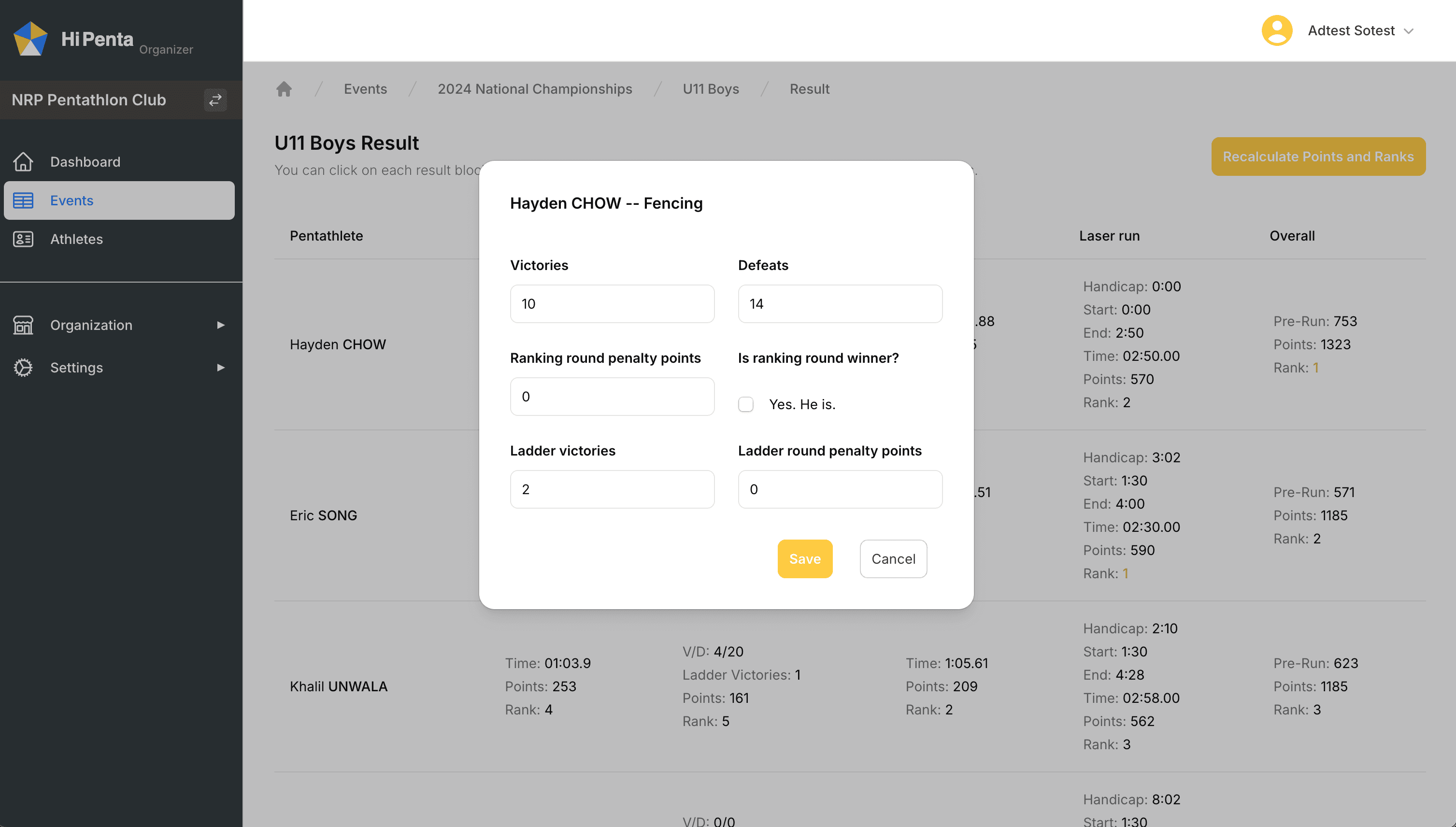Screen dimensions: 1456x827
Task: Click the Organization building icon
Action: click(23, 325)
